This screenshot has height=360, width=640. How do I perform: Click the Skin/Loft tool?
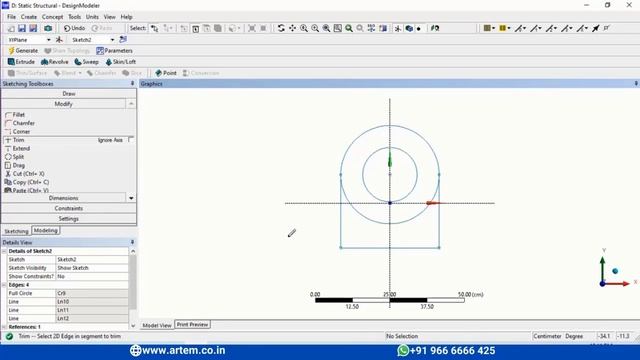tap(120, 62)
